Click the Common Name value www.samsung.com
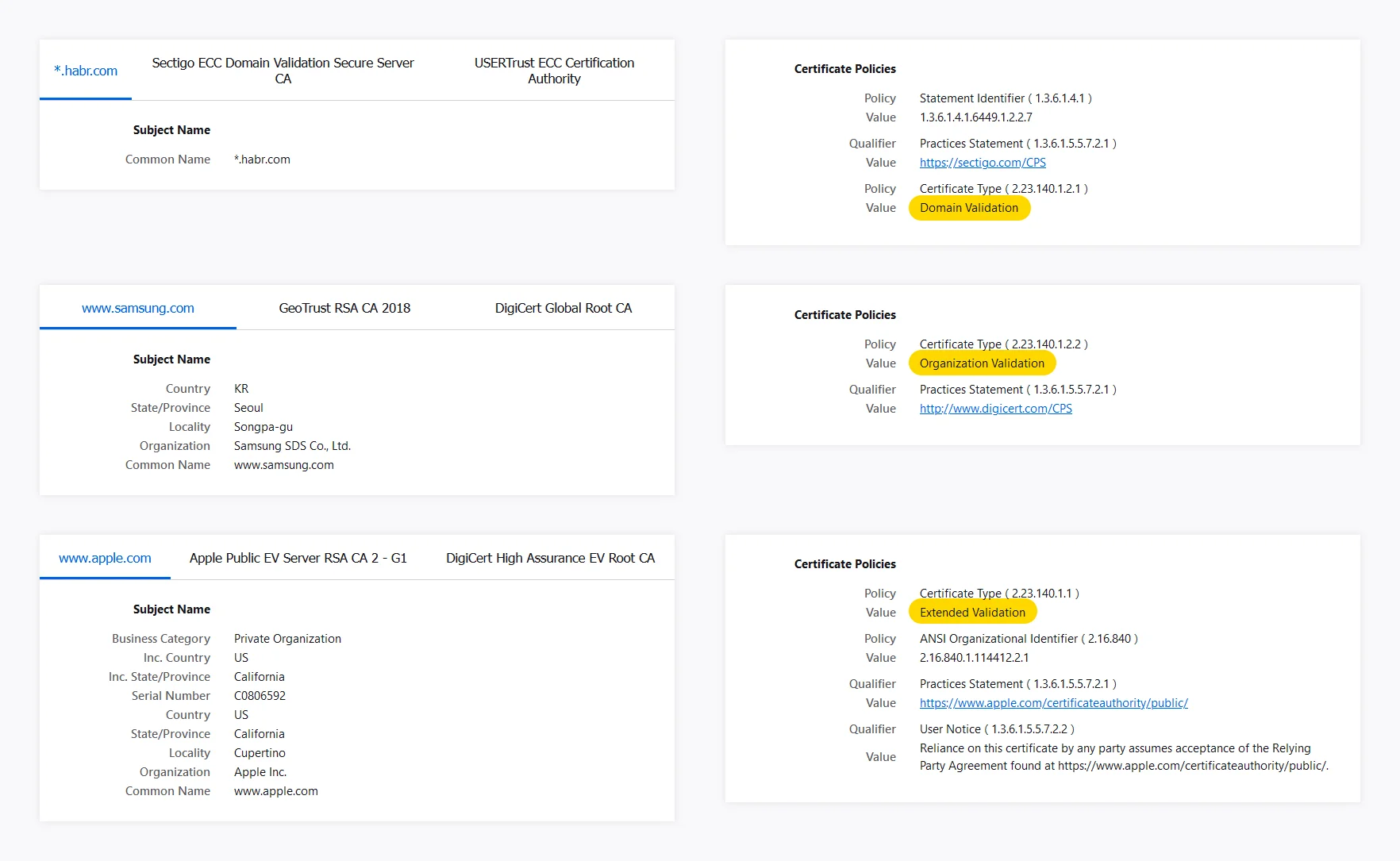1400x861 pixels. coord(284,465)
